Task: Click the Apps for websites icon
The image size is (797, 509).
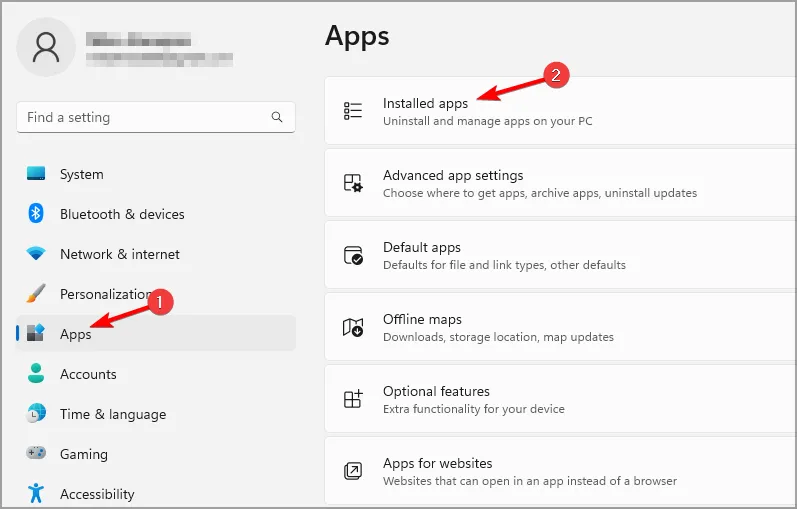Action: tap(353, 471)
